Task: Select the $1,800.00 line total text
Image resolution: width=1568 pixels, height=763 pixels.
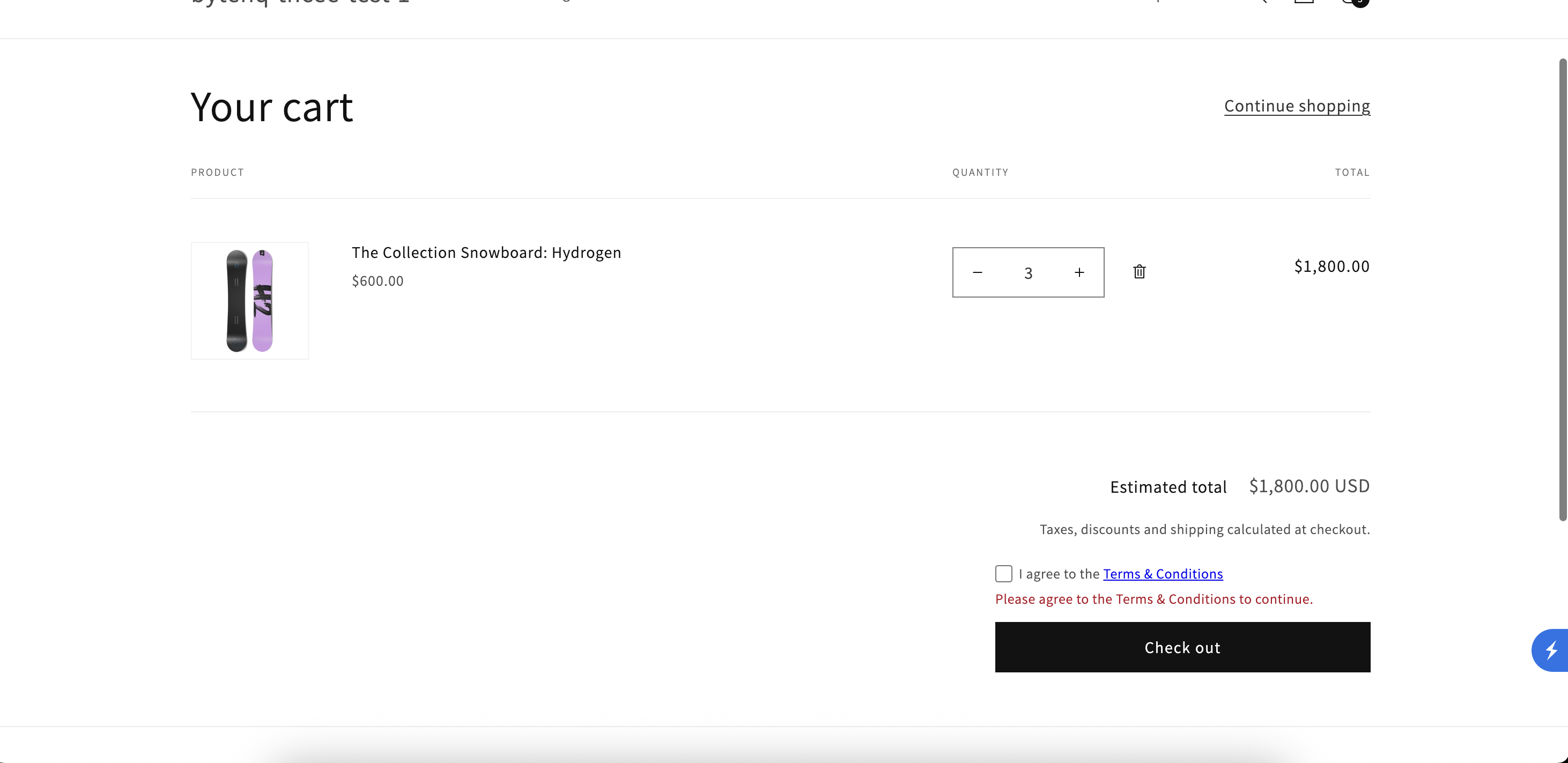Action: click(1332, 266)
